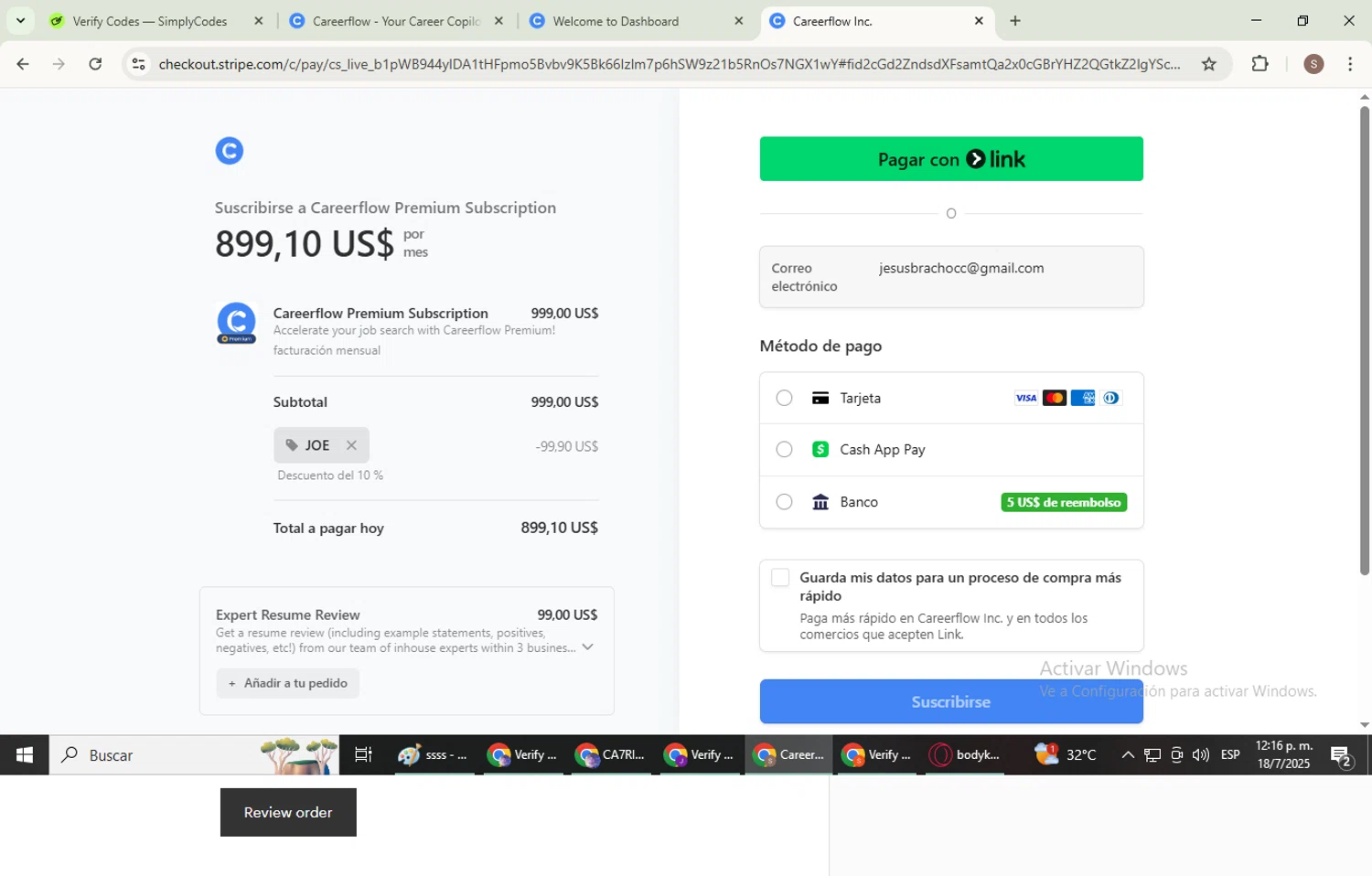Open the Windows Start menu
This screenshot has width=1372, height=876.
tap(25, 754)
